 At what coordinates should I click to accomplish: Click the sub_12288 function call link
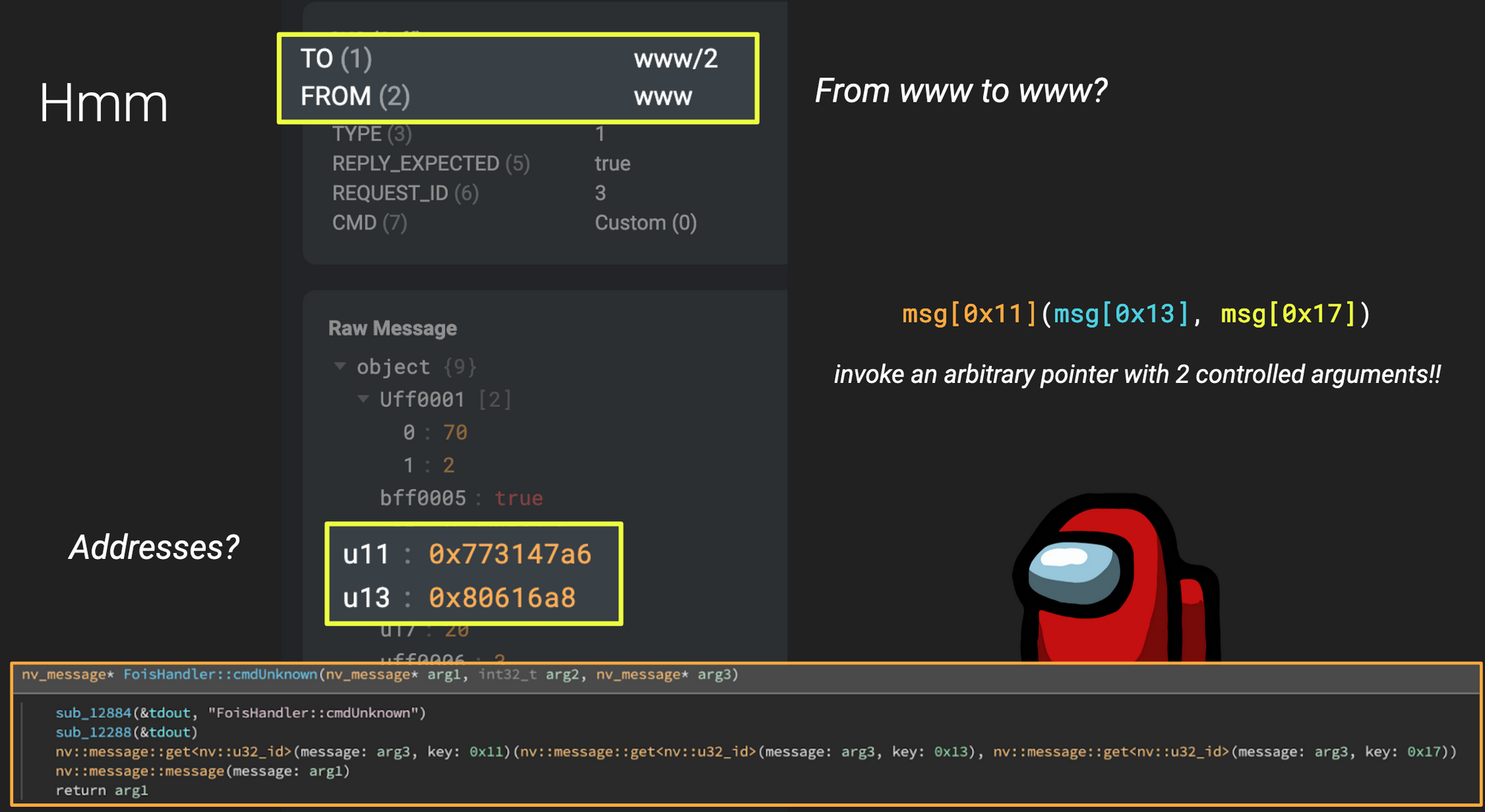(93, 732)
